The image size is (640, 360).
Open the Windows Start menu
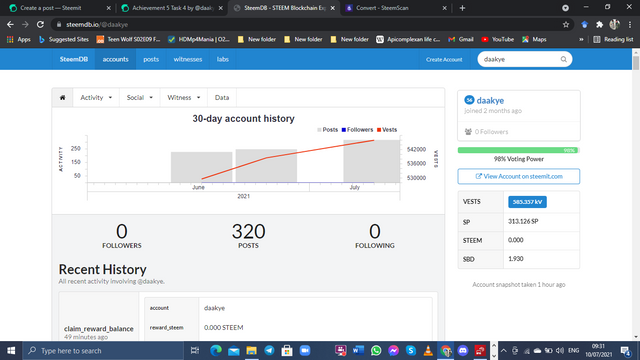11,351
